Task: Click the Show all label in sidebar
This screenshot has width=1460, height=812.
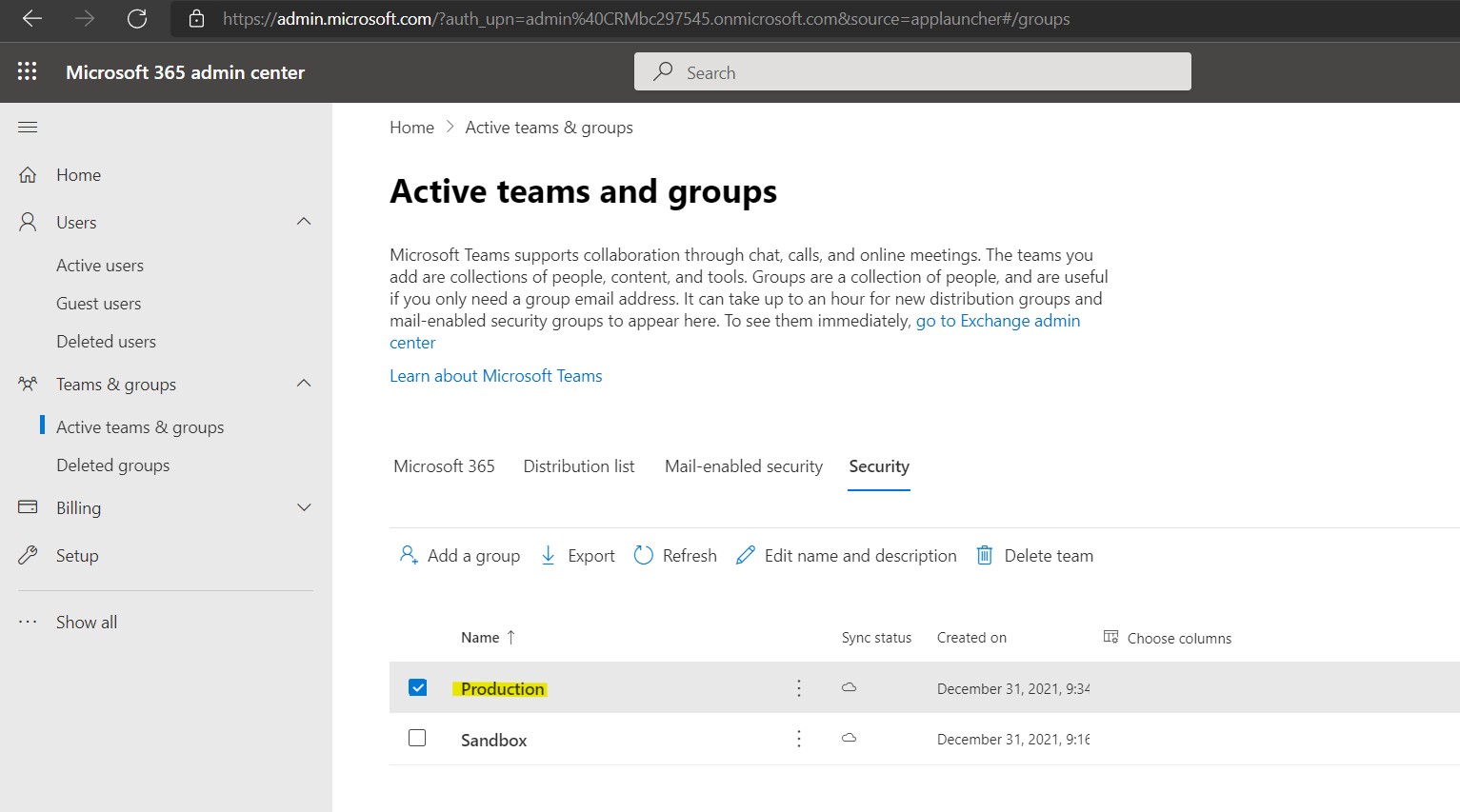Action: 87,623
